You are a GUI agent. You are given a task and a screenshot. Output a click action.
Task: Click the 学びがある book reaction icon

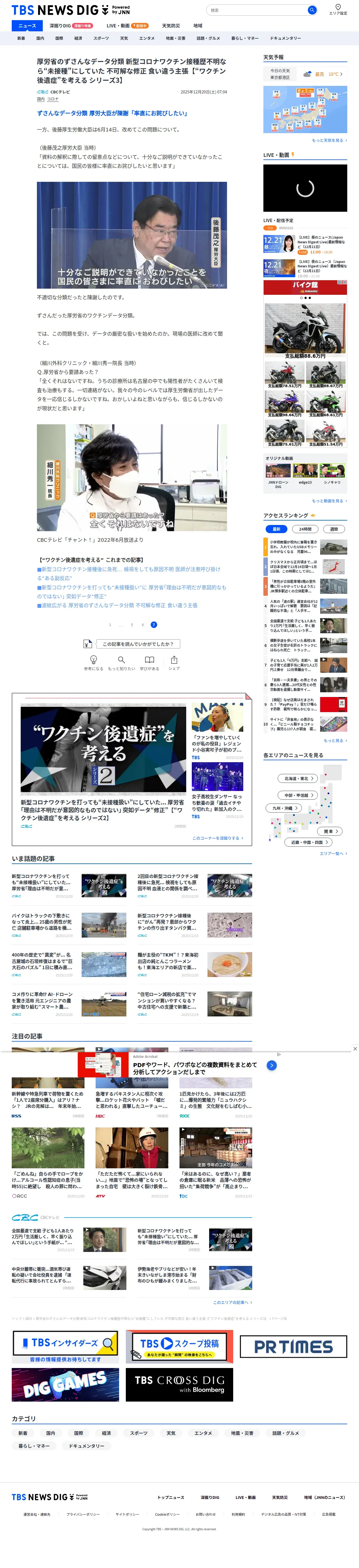(149, 660)
